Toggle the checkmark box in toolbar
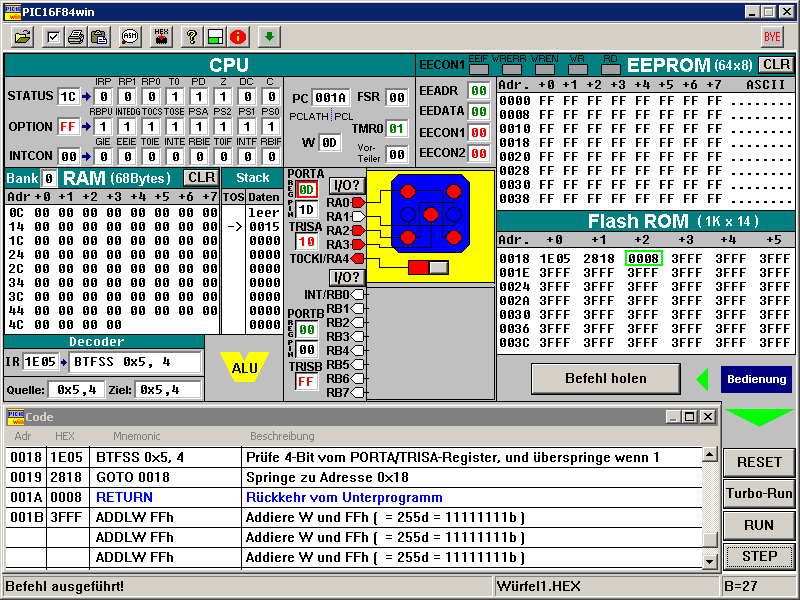This screenshot has height=600, width=800. click(54, 37)
